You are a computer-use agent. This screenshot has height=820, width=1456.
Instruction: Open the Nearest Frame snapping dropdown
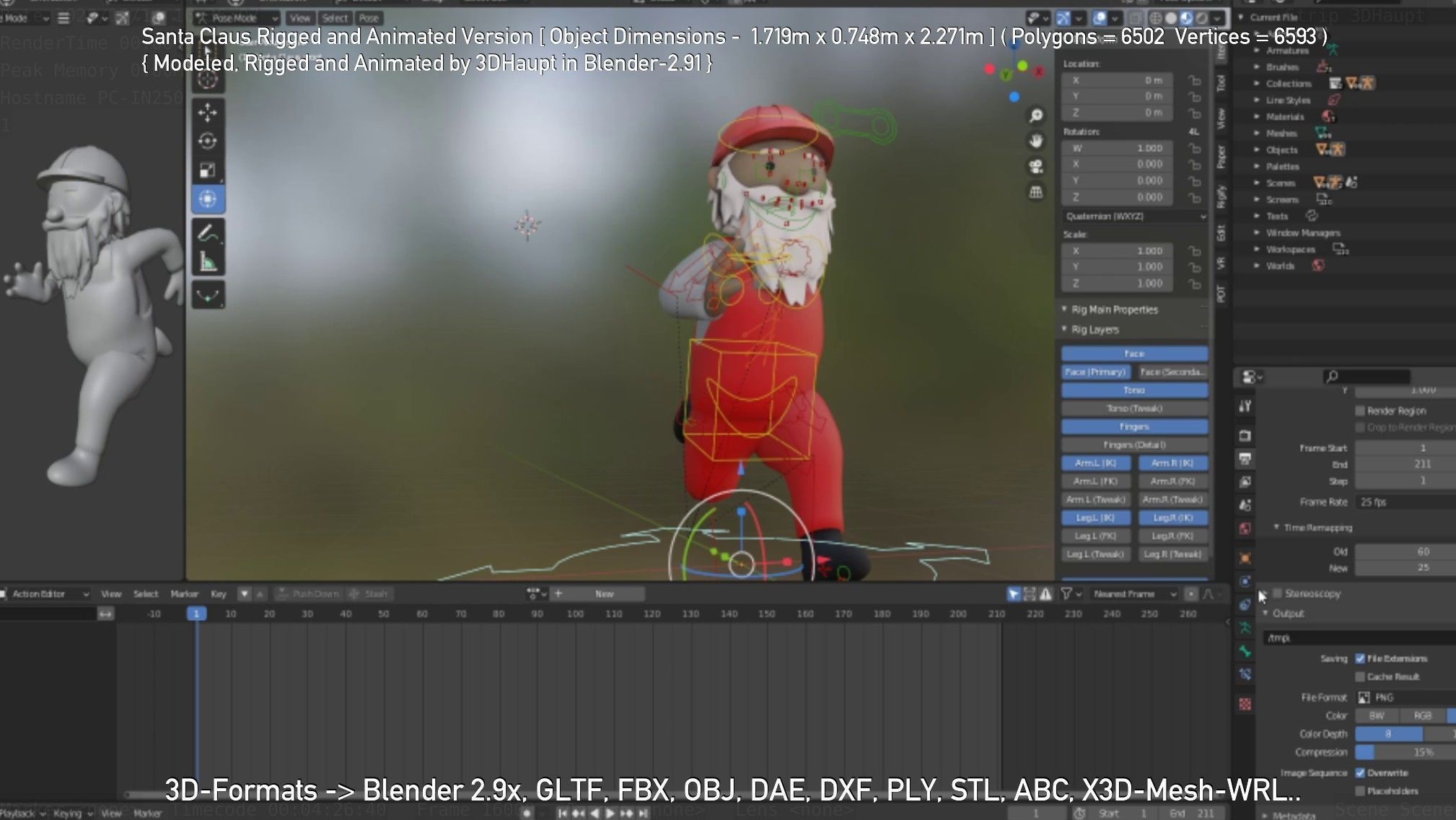point(1134,593)
